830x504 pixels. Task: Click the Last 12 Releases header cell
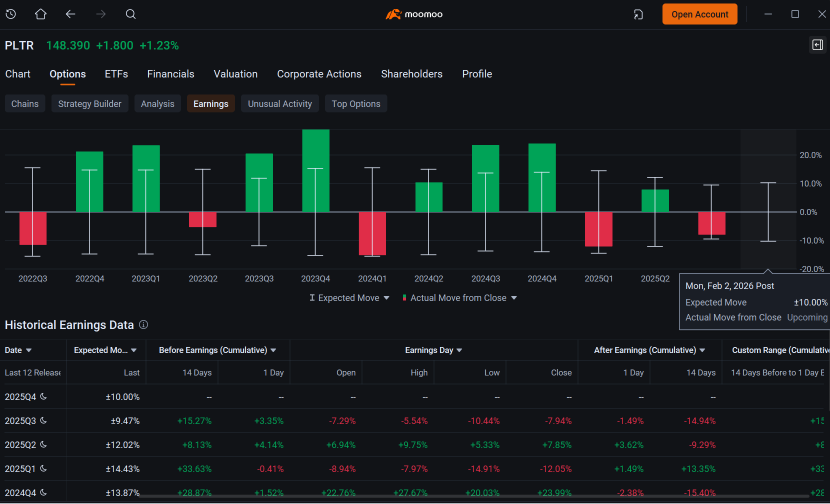[x=33, y=373]
